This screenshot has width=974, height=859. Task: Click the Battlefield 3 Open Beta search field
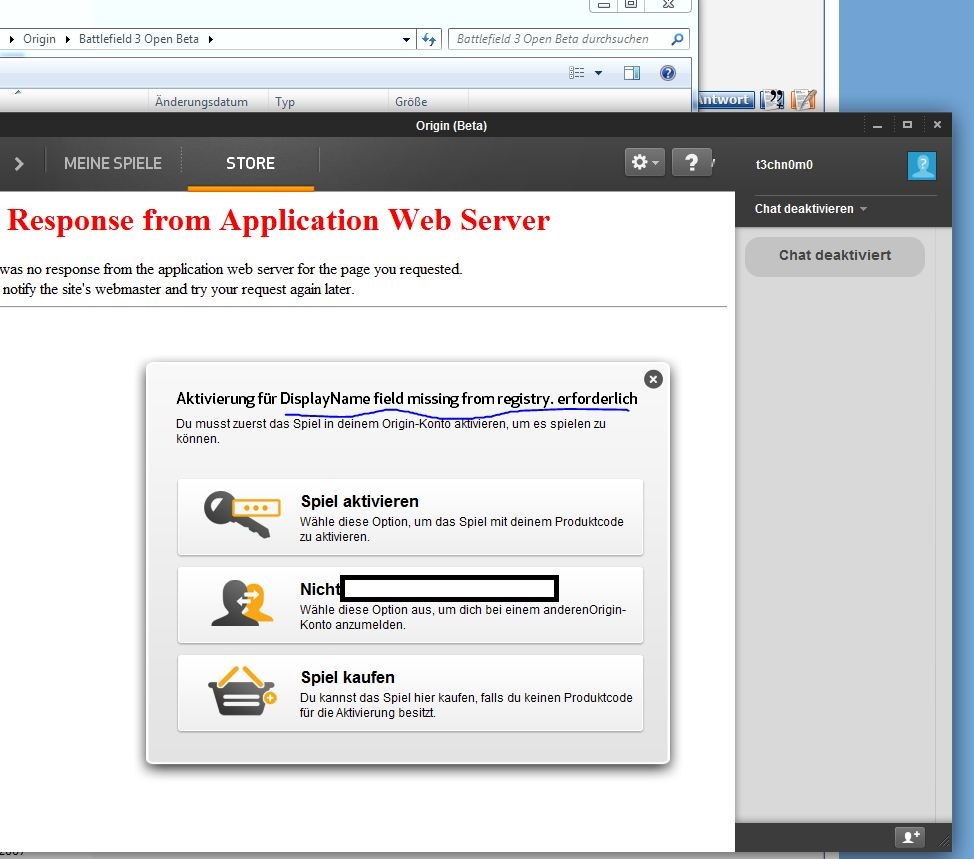click(561, 39)
